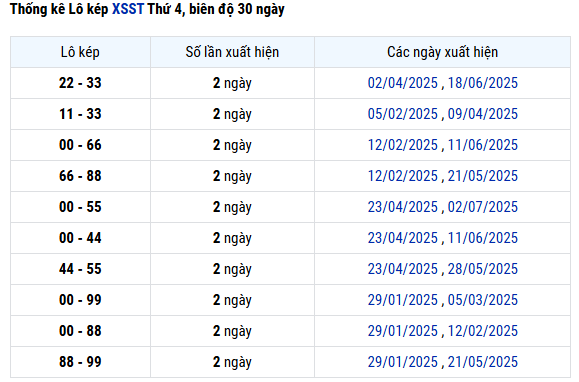Screen dimensions: 579x382
Task: Open date 29/01/2025 in the 00 - 99 row
Action: 402,300
